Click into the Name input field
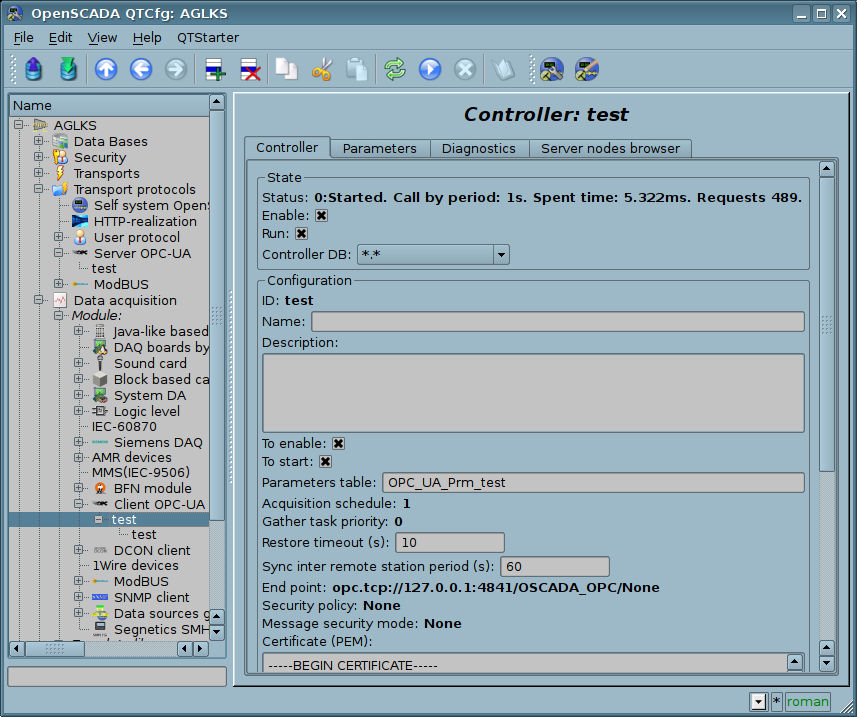Screen dimensions: 857x717 tap(558, 321)
